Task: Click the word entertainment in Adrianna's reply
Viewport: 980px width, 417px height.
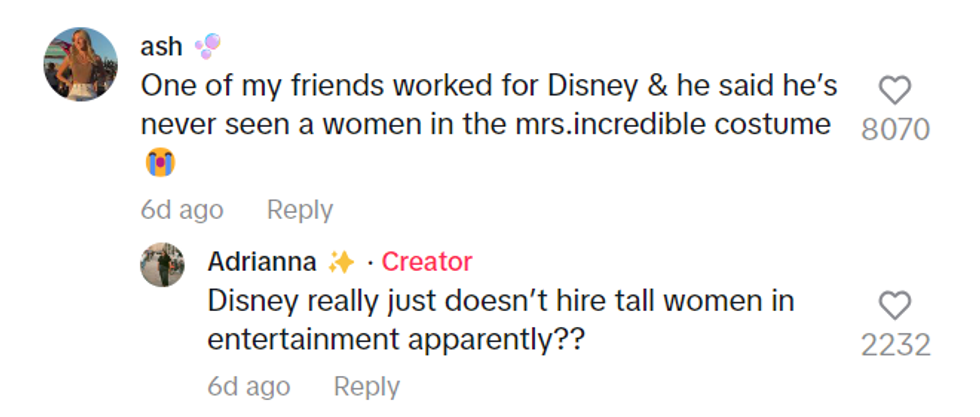Action: (301, 339)
